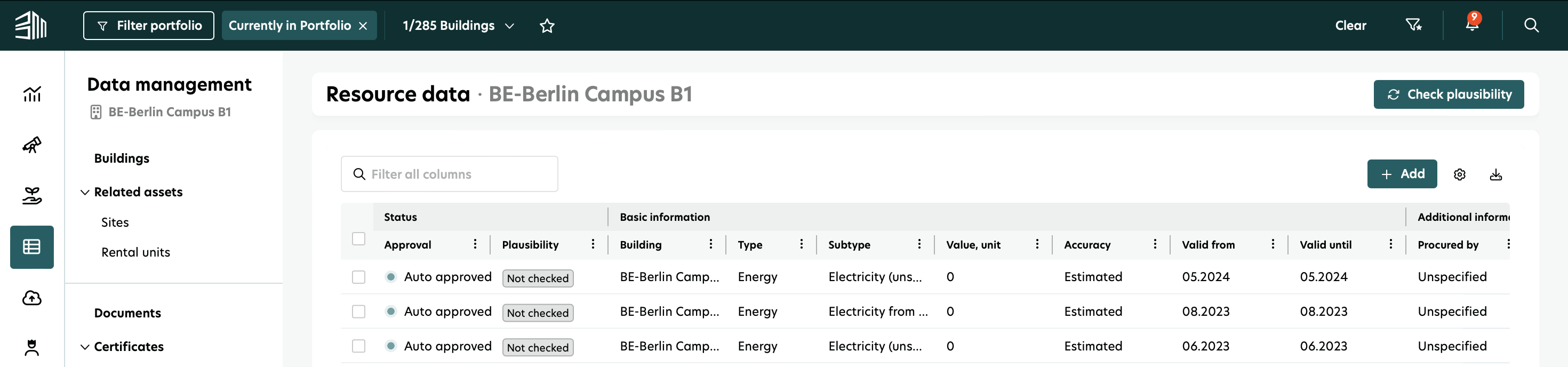
Task: Click the search magnifier in top bar
Action: [x=1532, y=25]
